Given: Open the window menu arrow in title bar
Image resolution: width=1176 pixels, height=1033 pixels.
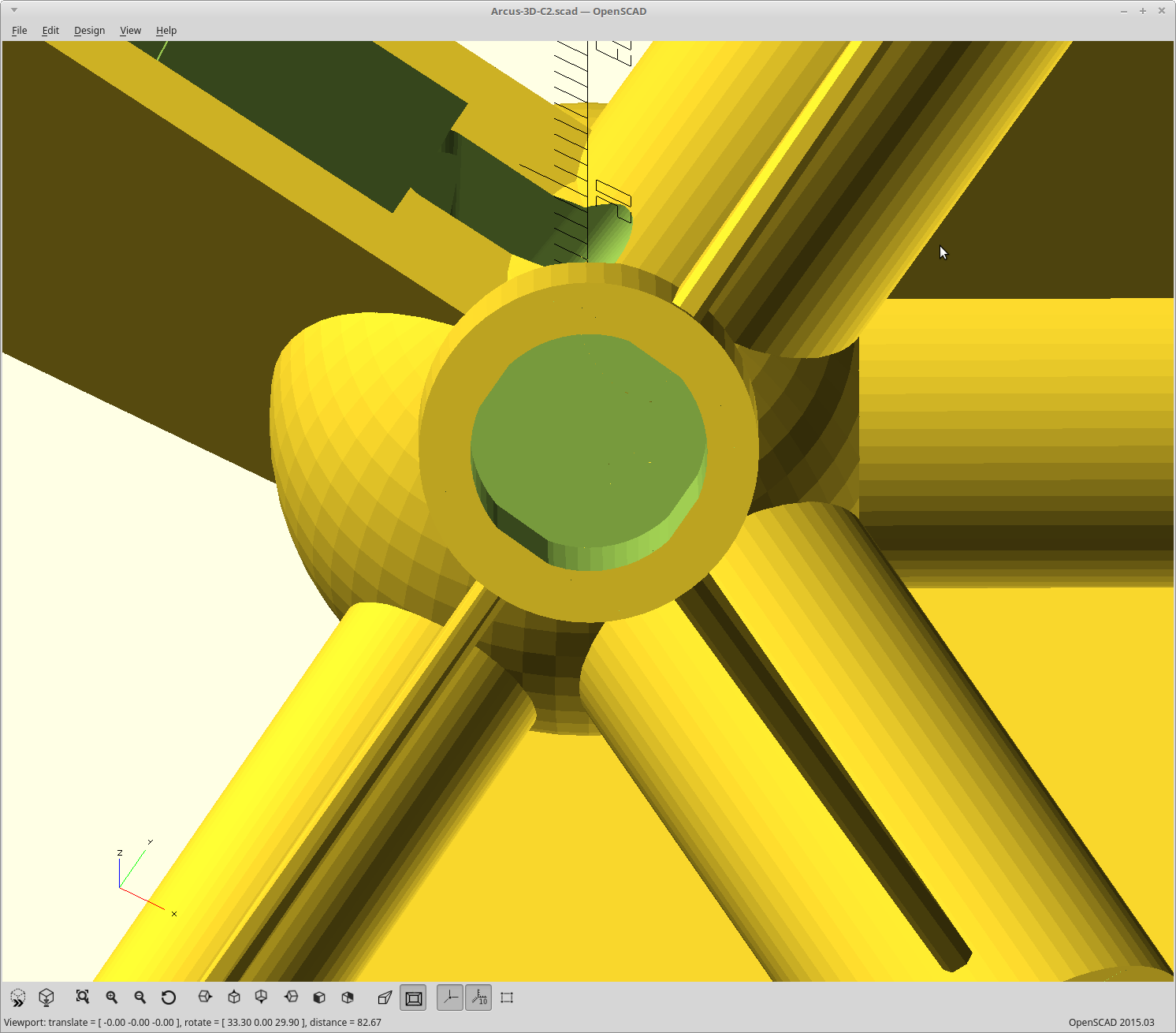Looking at the screenshot, I should (14, 10).
